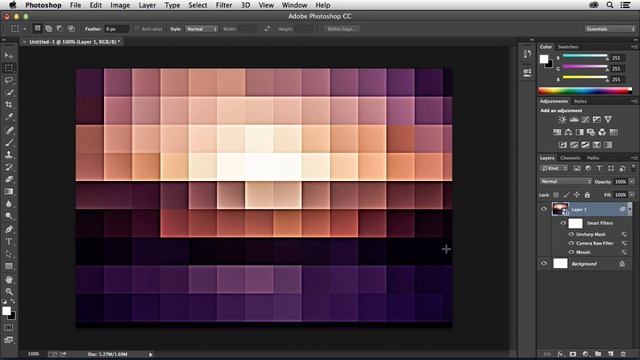Select the Eyedropper tool
Image resolution: width=640 pixels, height=360 pixels.
(9, 117)
